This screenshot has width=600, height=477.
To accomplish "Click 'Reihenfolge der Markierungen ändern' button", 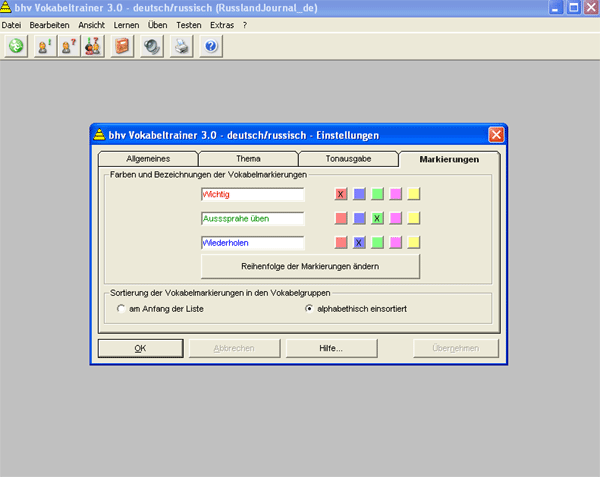I will [310, 266].
